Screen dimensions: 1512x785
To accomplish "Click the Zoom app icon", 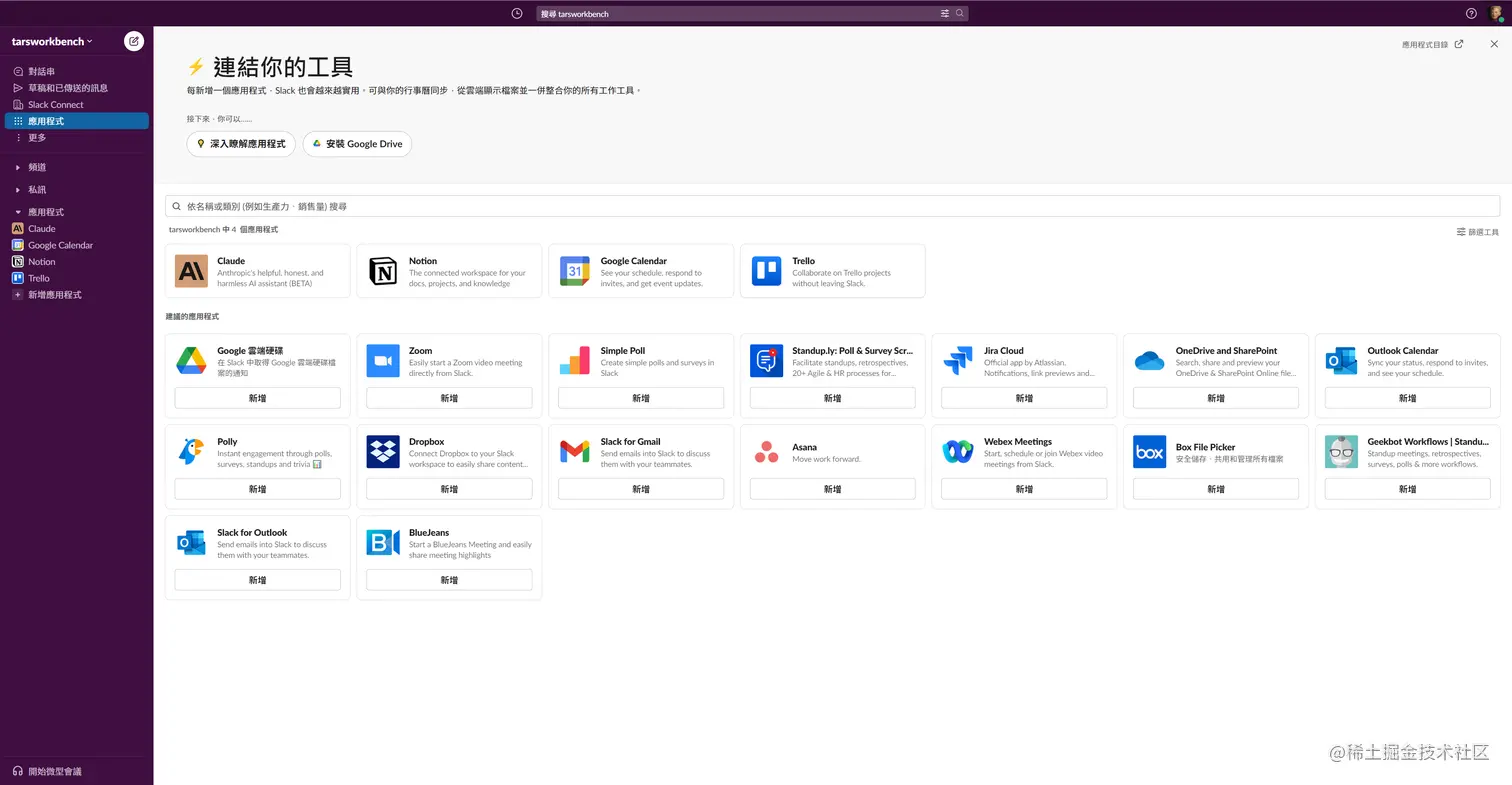I will [383, 361].
